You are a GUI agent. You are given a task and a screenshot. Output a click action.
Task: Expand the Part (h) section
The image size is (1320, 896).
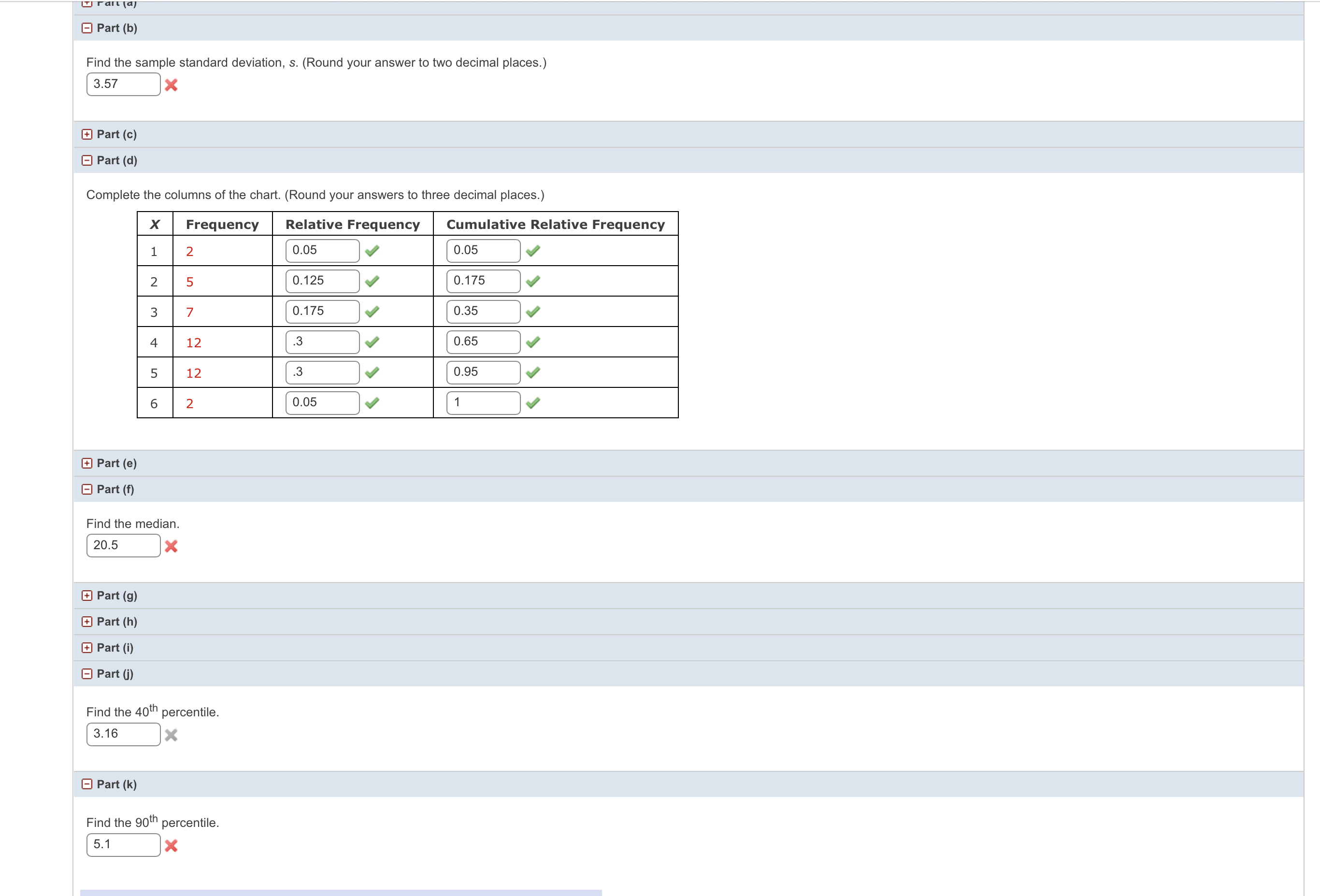(87, 621)
